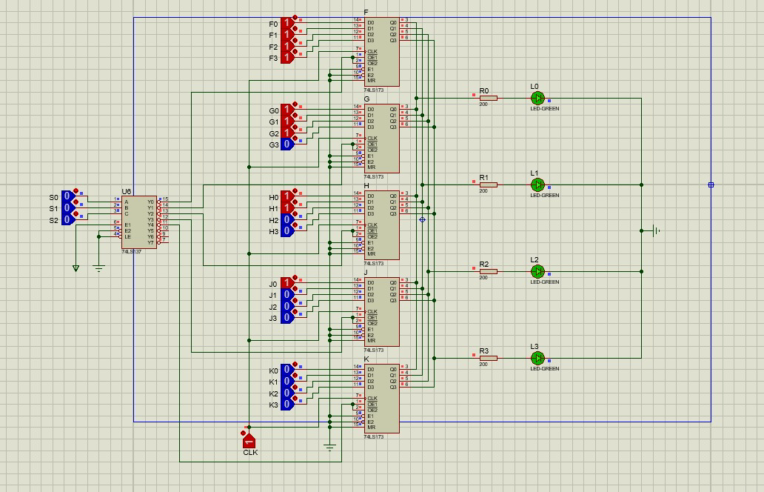
Task: Click the L3 green LED
Action: click(x=537, y=358)
